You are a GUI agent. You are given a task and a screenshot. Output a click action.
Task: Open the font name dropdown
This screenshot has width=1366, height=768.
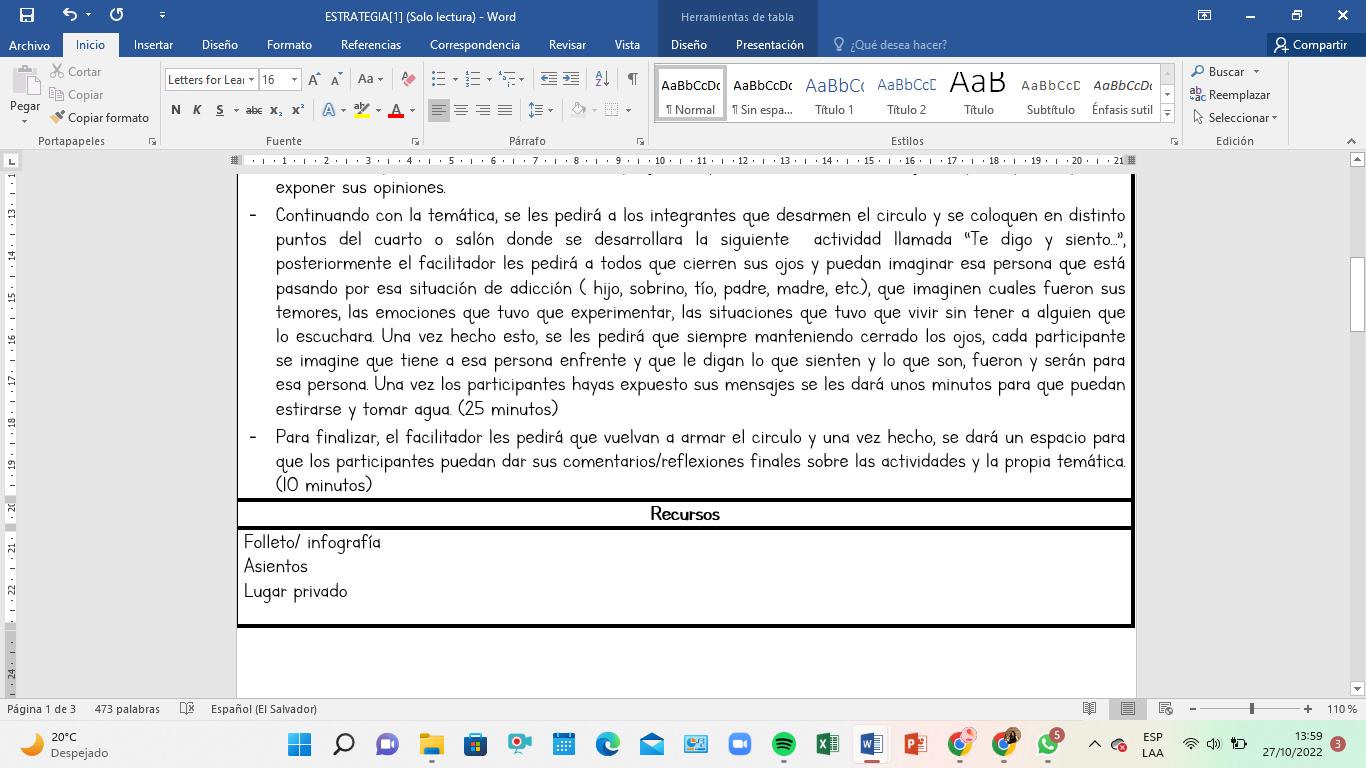(x=251, y=80)
